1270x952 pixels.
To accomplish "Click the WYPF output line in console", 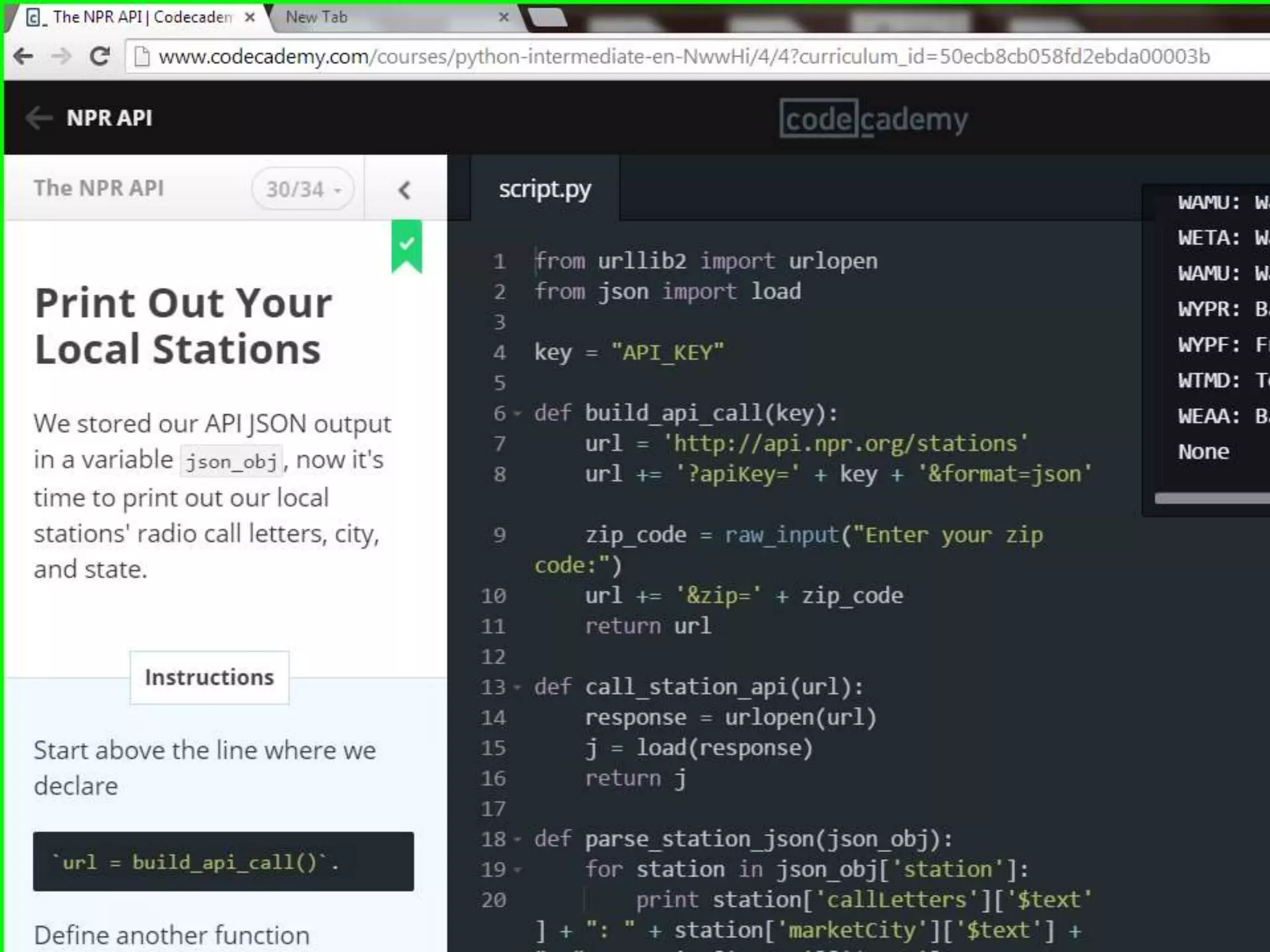I will click(1223, 345).
